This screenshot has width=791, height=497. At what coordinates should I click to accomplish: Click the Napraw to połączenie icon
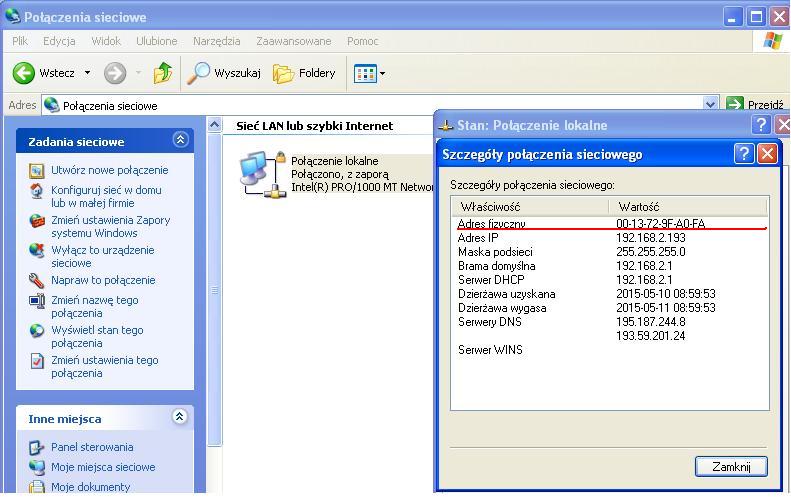(37, 281)
